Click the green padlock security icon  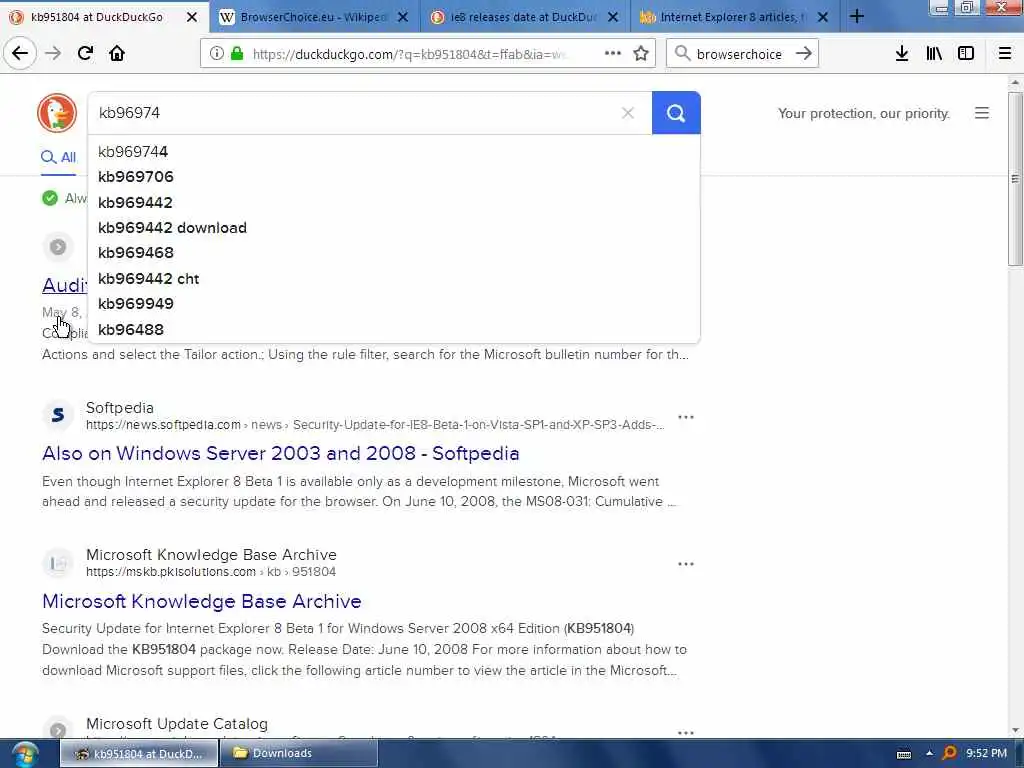[x=237, y=54]
